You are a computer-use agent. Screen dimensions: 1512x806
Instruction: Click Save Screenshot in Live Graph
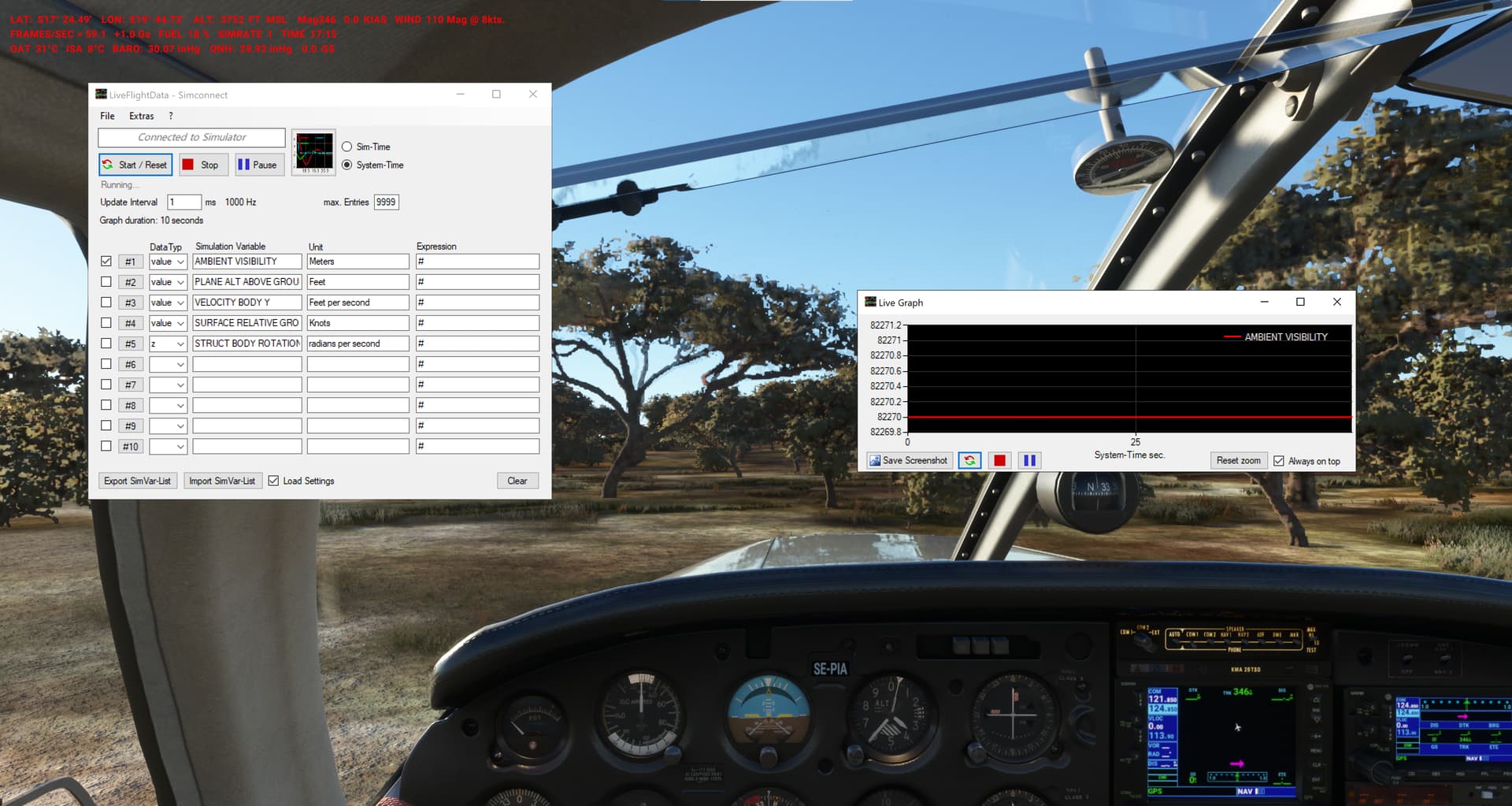908,461
